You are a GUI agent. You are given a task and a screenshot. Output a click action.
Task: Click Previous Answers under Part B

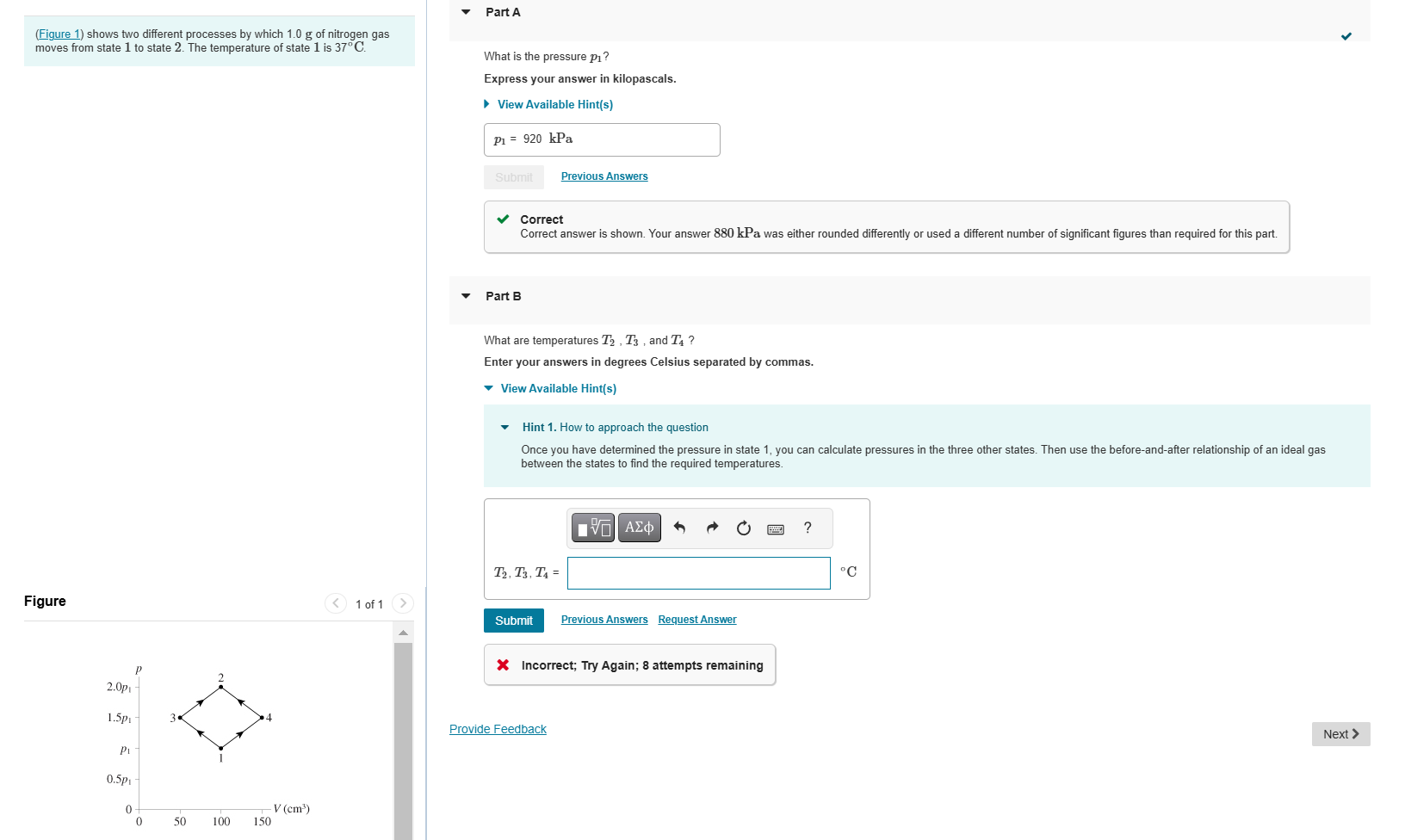(604, 619)
